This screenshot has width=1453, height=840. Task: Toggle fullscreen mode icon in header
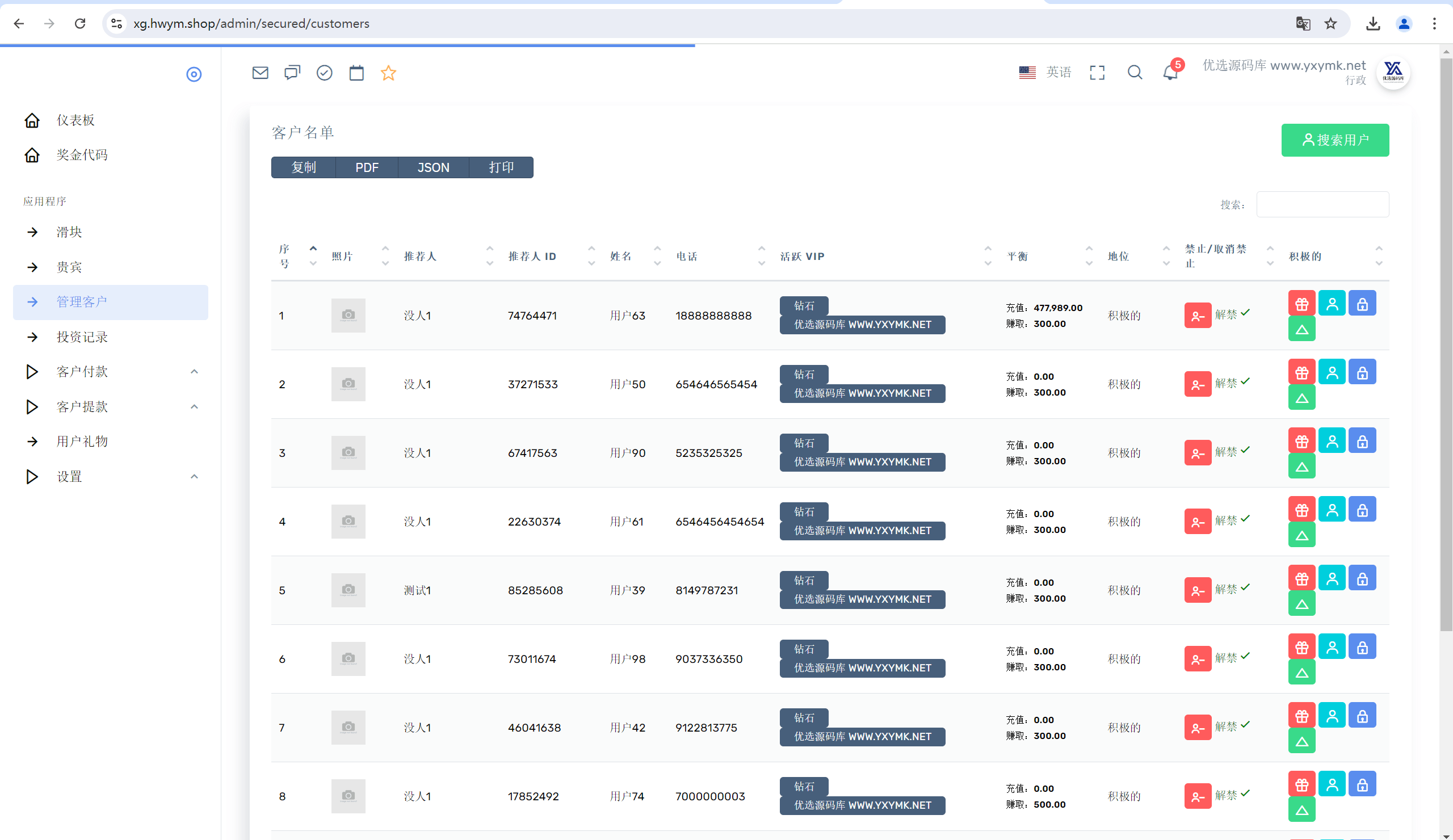click(1097, 72)
